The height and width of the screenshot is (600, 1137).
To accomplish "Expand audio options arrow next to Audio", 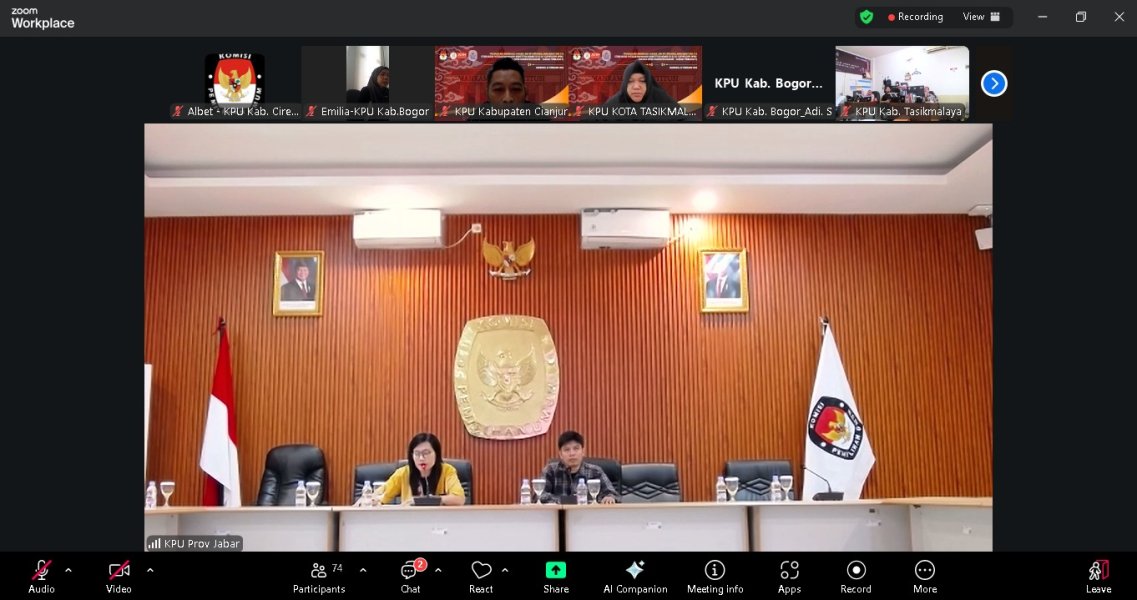I will pos(68,570).
